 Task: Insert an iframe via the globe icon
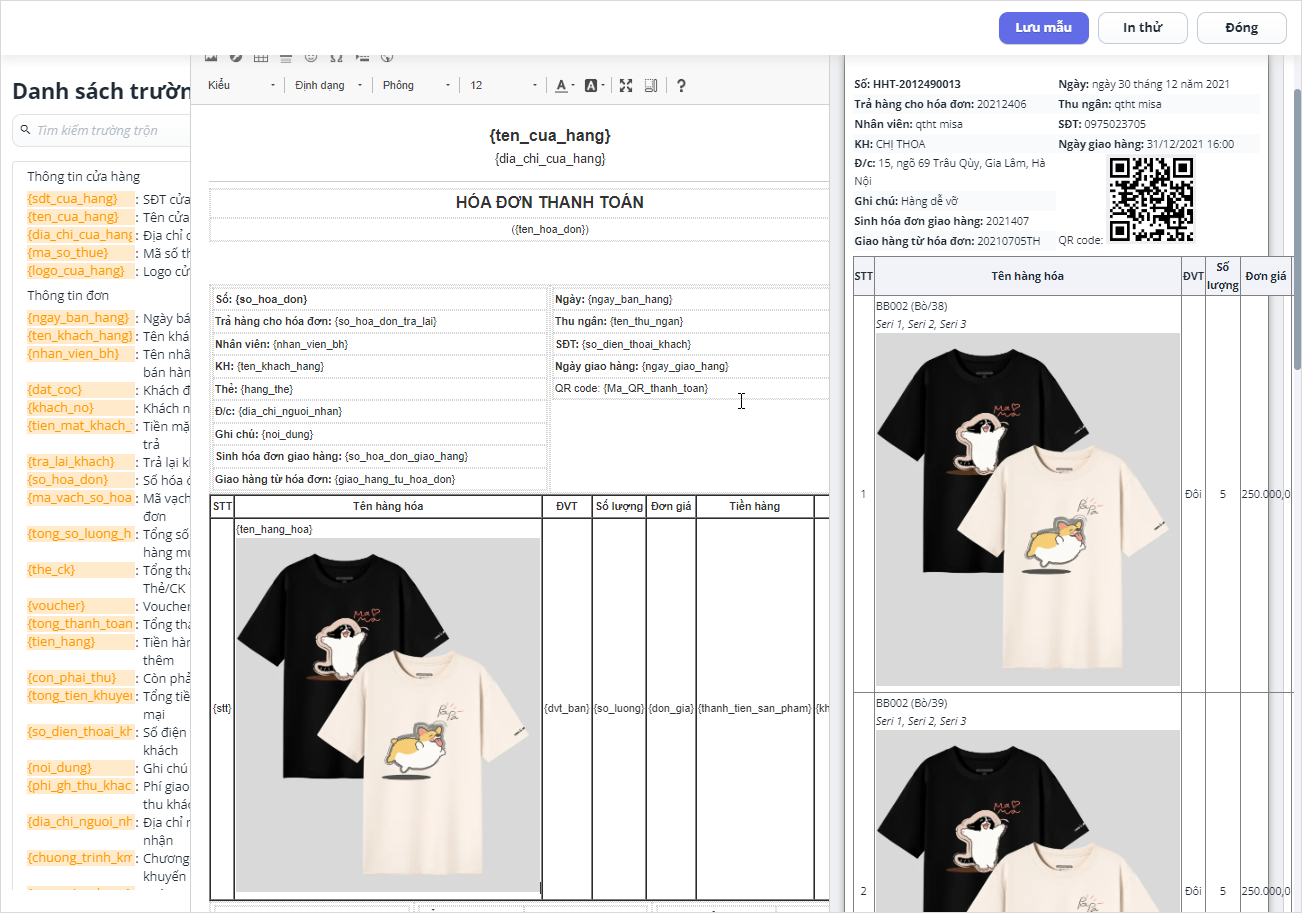[x=387, y=57]
